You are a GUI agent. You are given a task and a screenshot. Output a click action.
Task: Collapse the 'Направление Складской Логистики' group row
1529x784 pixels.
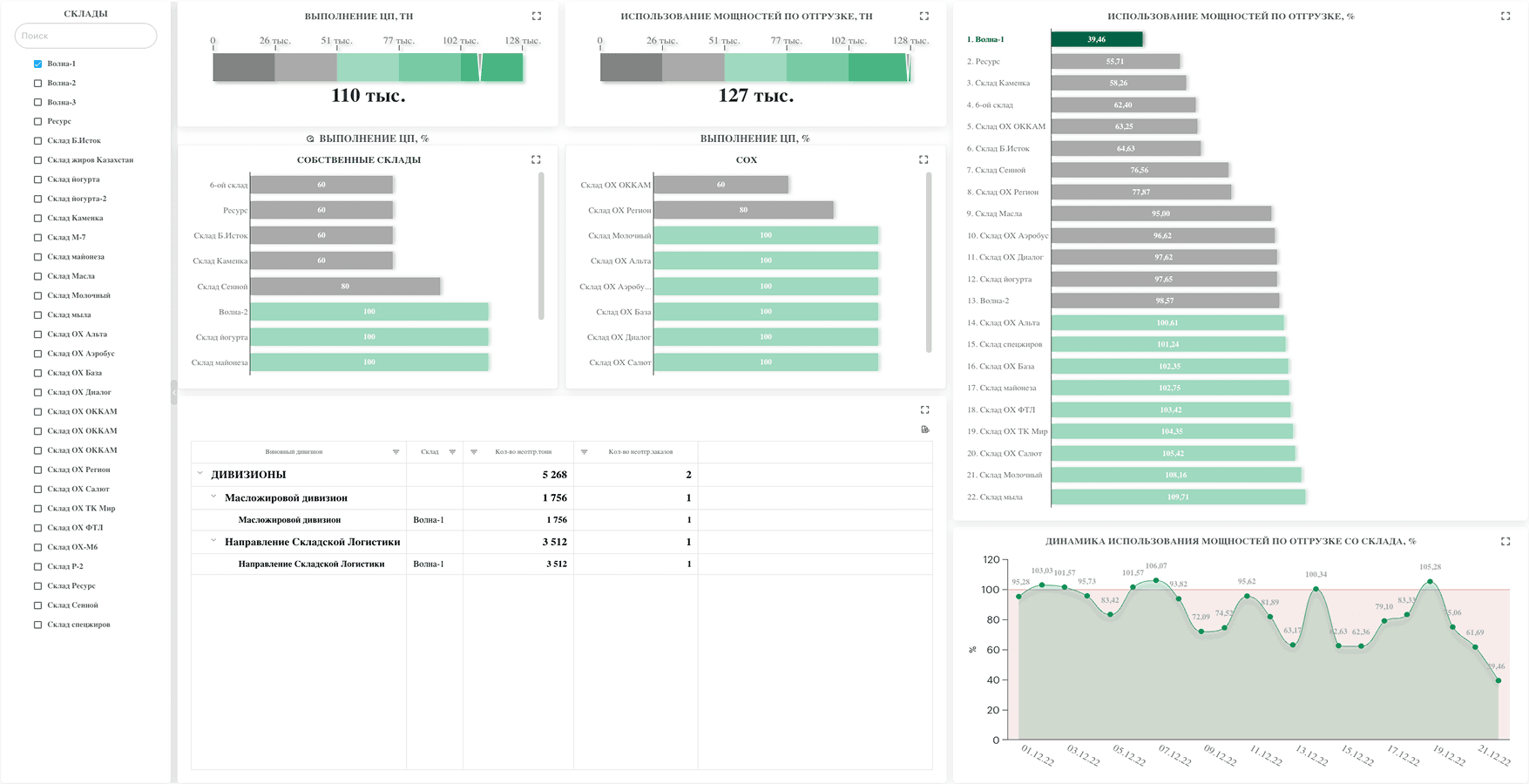click(x=213, y=540)
